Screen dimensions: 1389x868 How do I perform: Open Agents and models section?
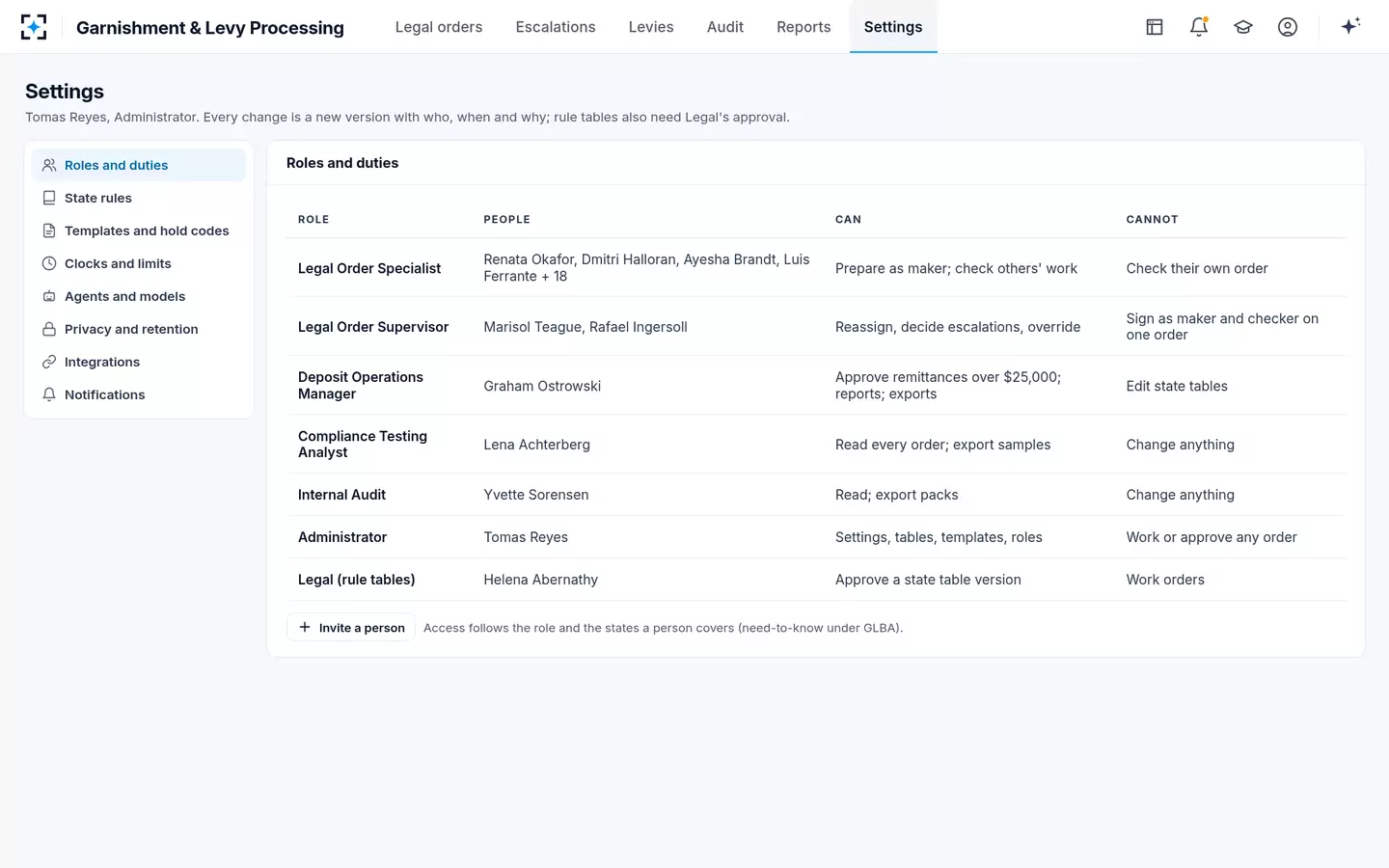point(139,296)
